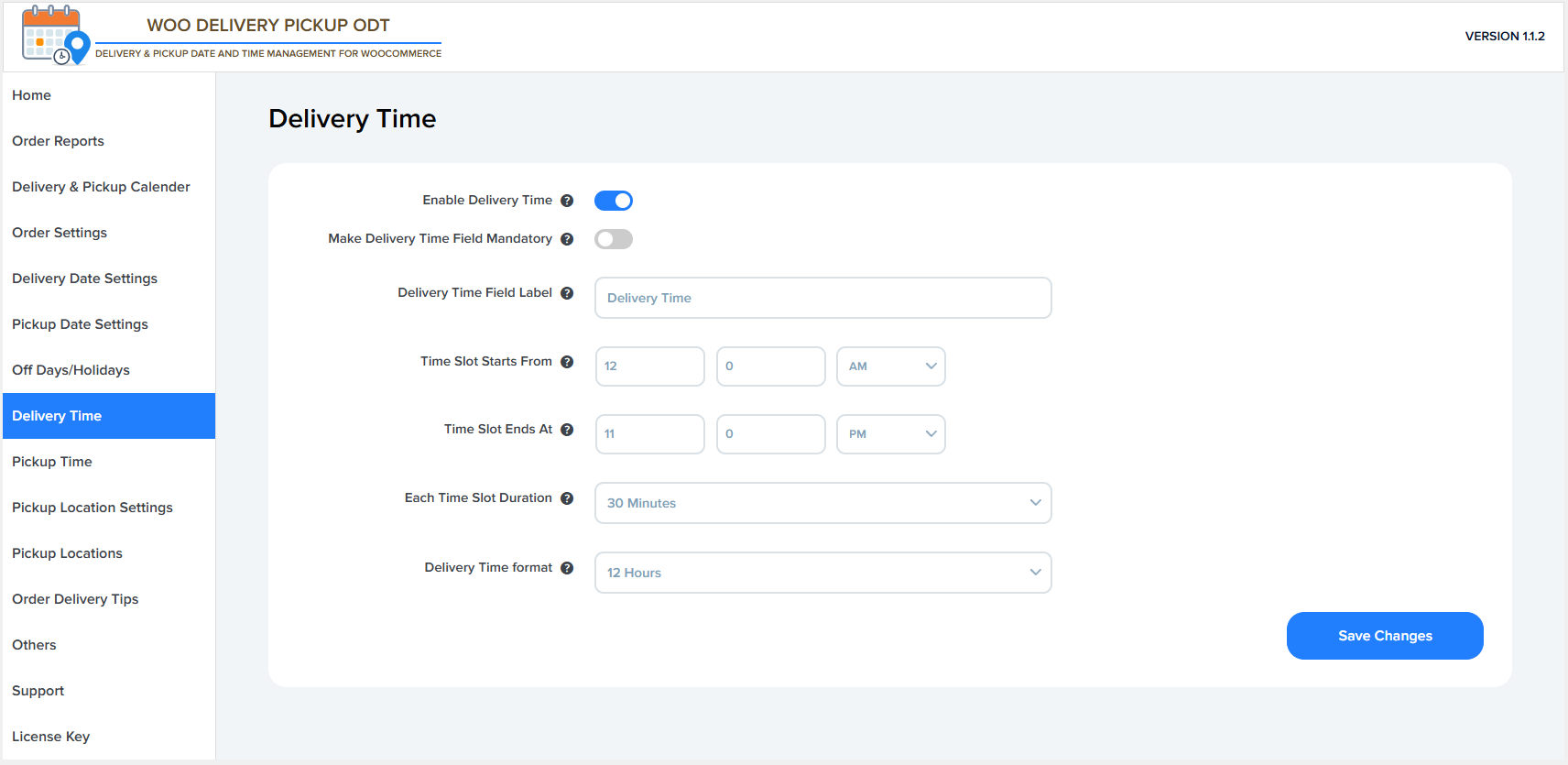Image resolution: width=1568 pixels, height=765 pixels.
Task: Click help icon for Time Slot Starts From
Action: (567, 362)
